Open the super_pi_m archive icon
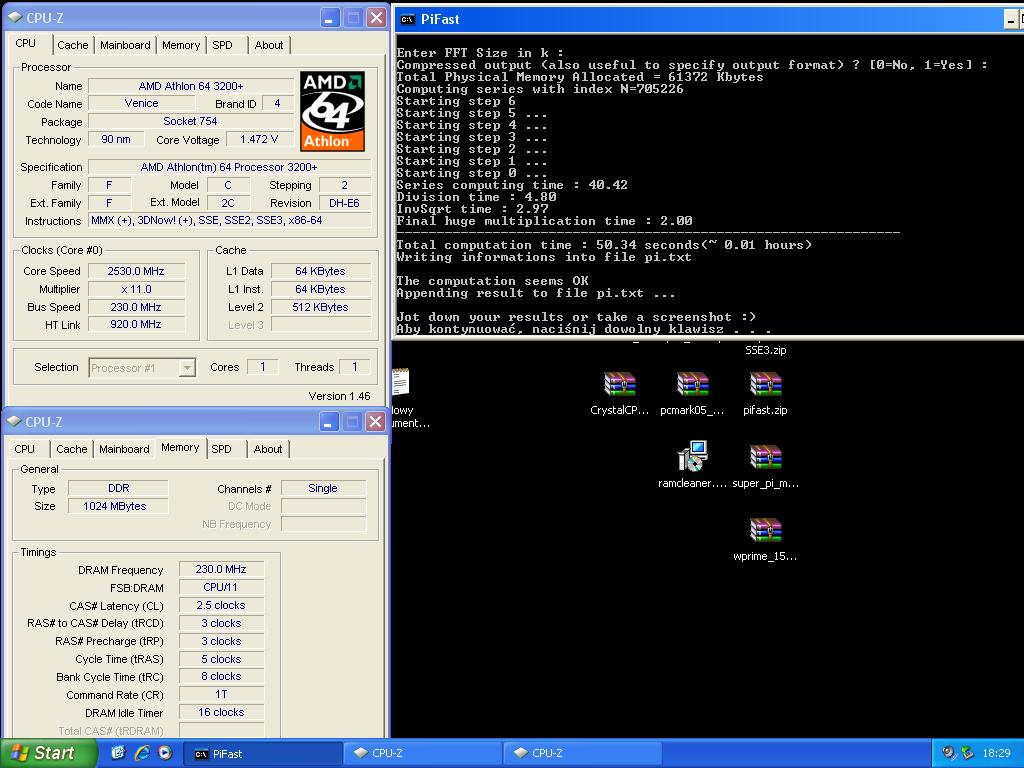Viewport: 1024px width, 768px height. [765, 457]
